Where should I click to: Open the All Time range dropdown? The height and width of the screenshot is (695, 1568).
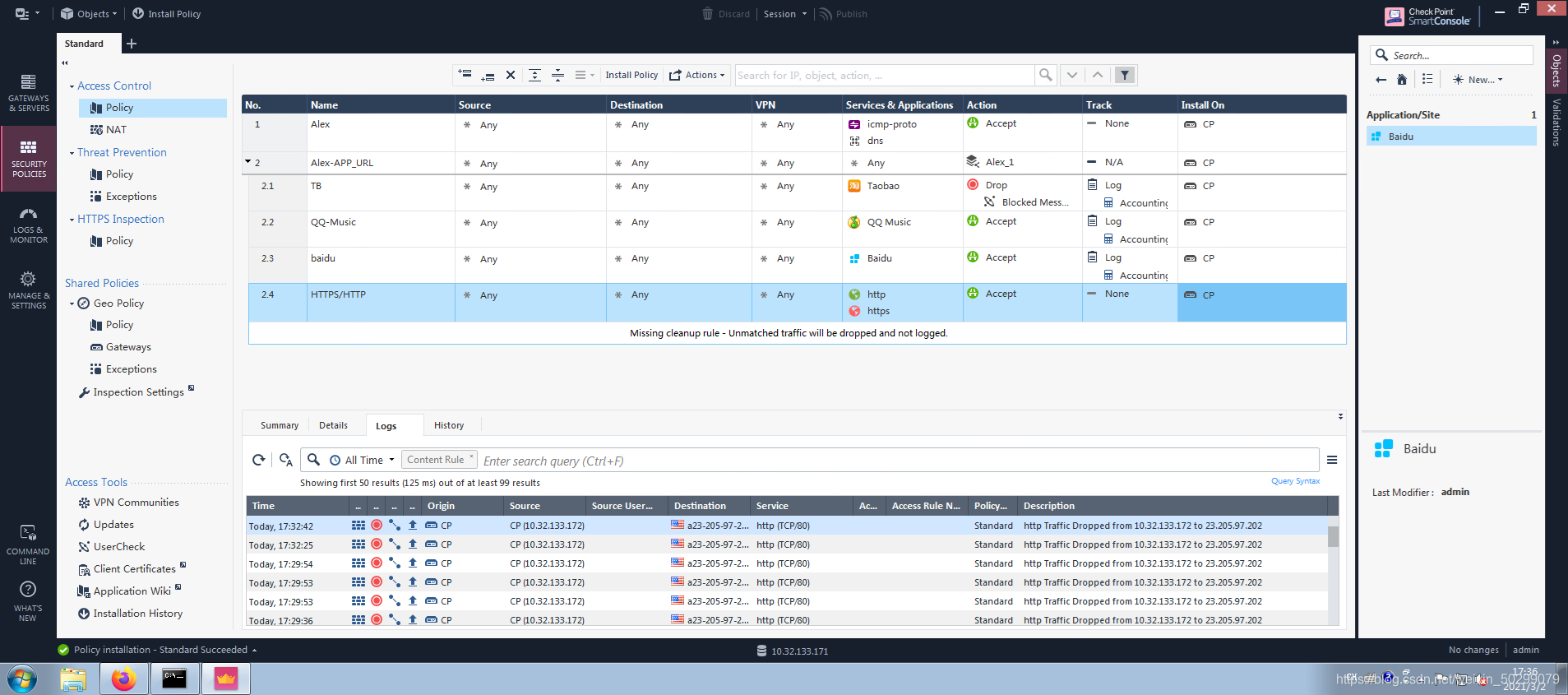(363, 460)
